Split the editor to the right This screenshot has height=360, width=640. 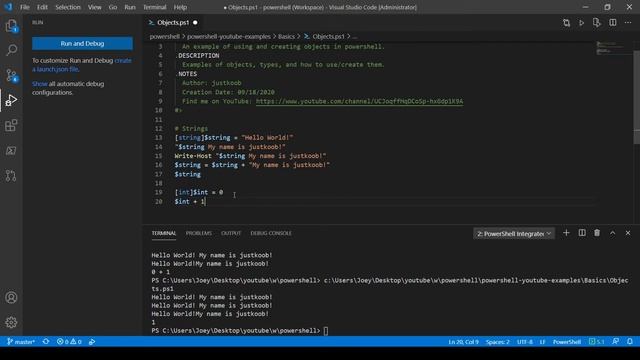613,23
